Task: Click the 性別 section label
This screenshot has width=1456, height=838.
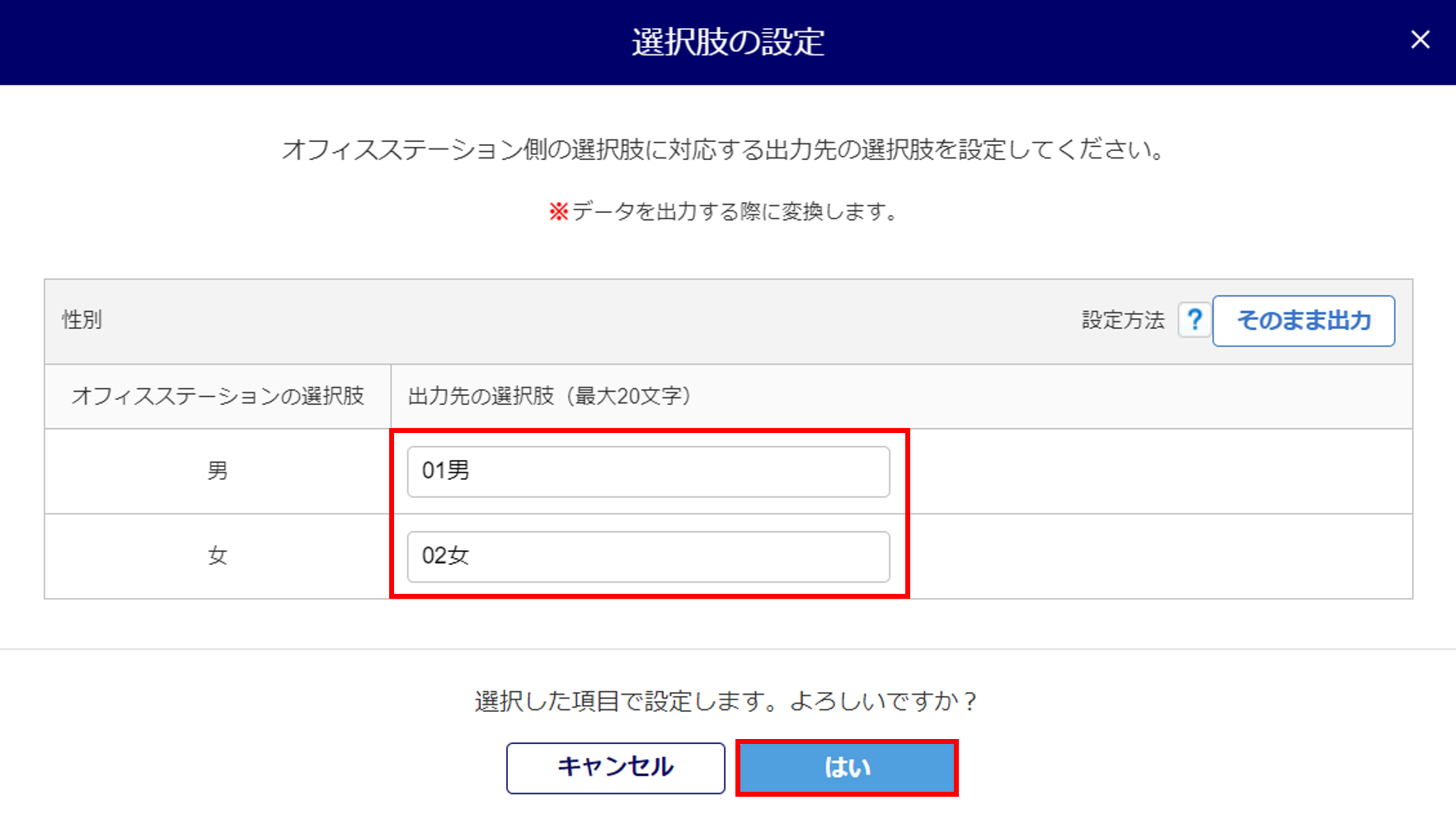Action: pos(82,320)
